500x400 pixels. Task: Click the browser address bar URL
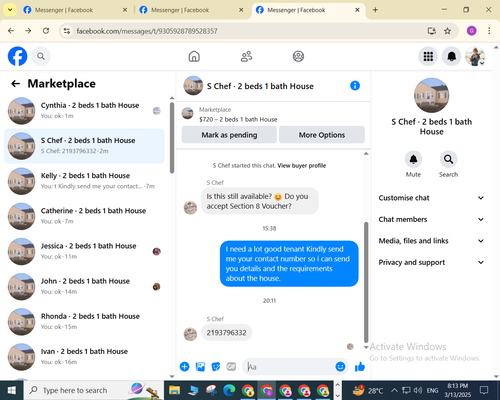[x=147, y=31]
